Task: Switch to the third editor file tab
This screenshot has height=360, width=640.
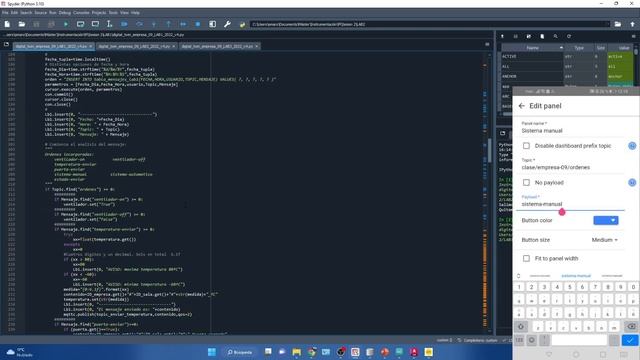Action: [220, 47]
